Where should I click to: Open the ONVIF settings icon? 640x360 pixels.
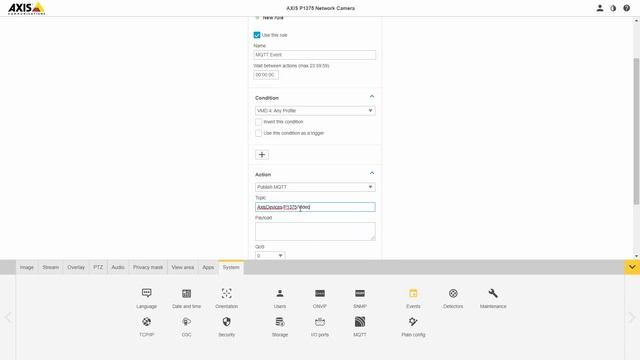coord(320,293)
